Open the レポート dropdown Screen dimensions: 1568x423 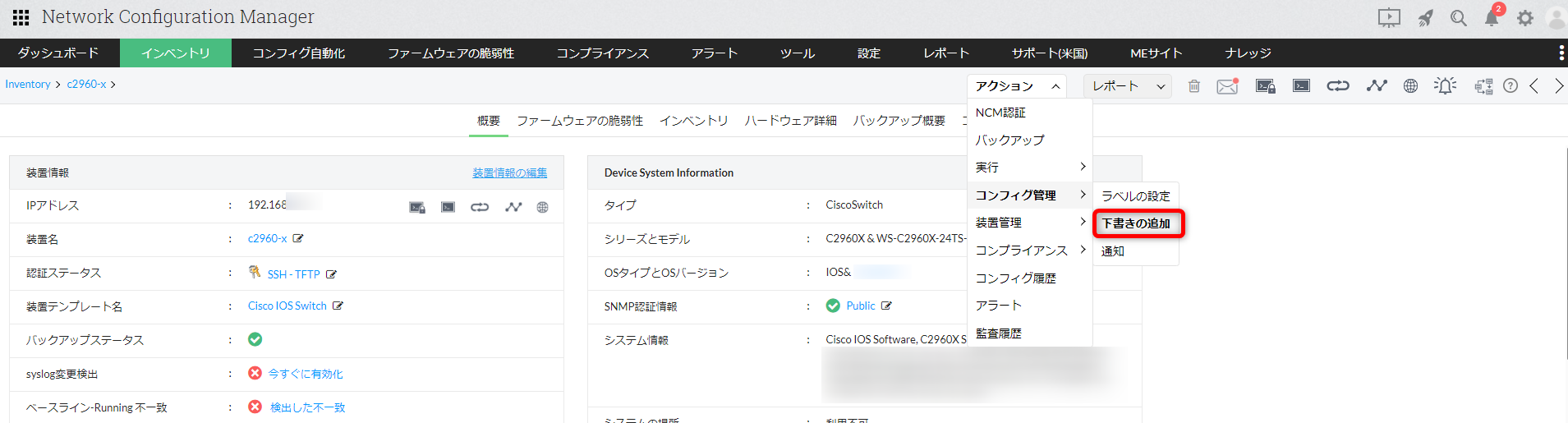coord(1128,86)
